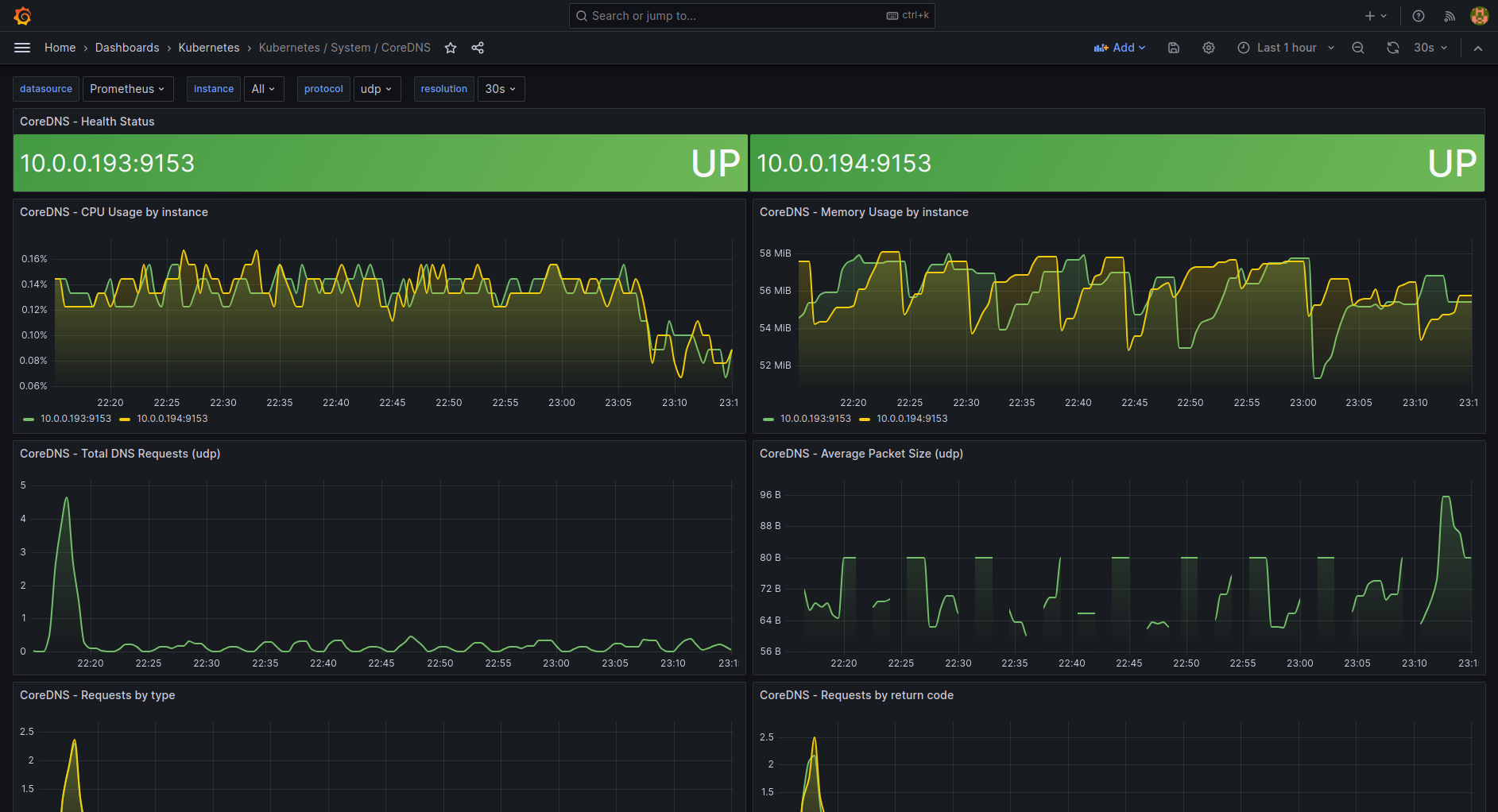This screenshot has height=812, width=1498.
Task: Navigate to Kubernetes folder breadcrumb
Action: click(209, 48)
